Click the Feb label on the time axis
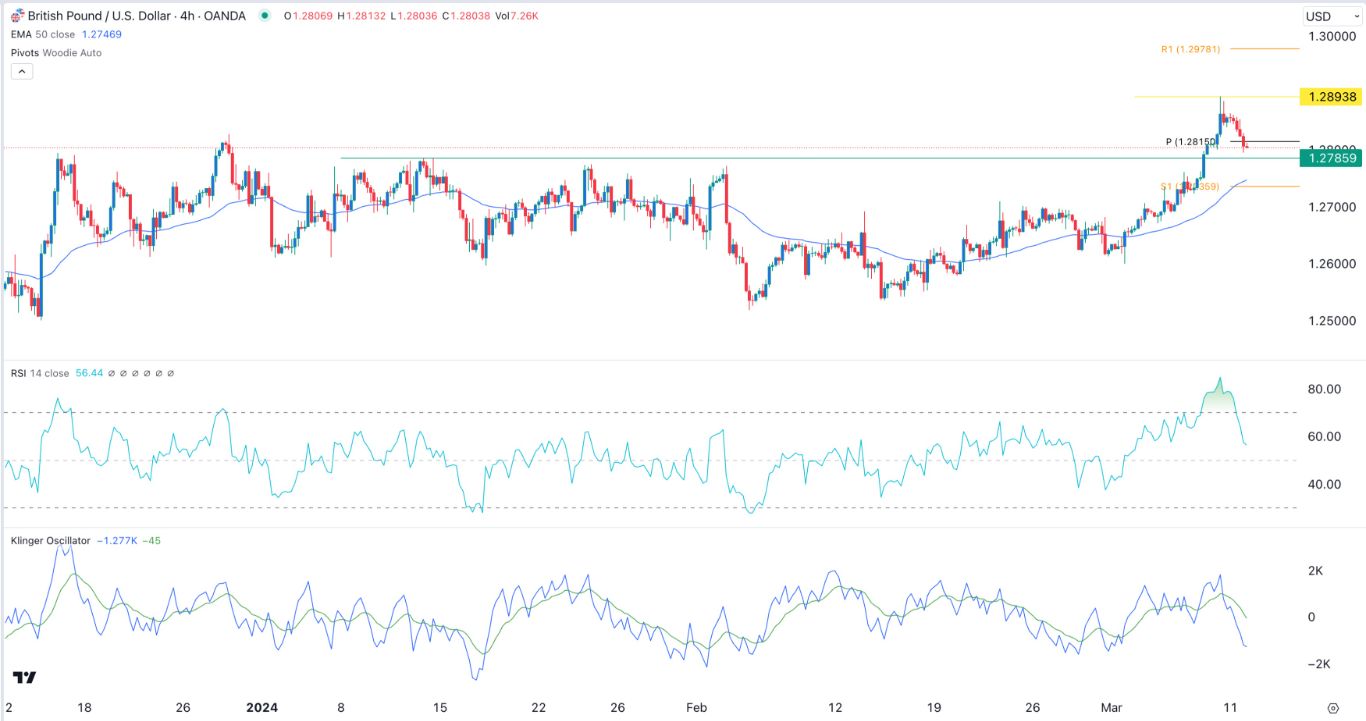 click(697, 708)
